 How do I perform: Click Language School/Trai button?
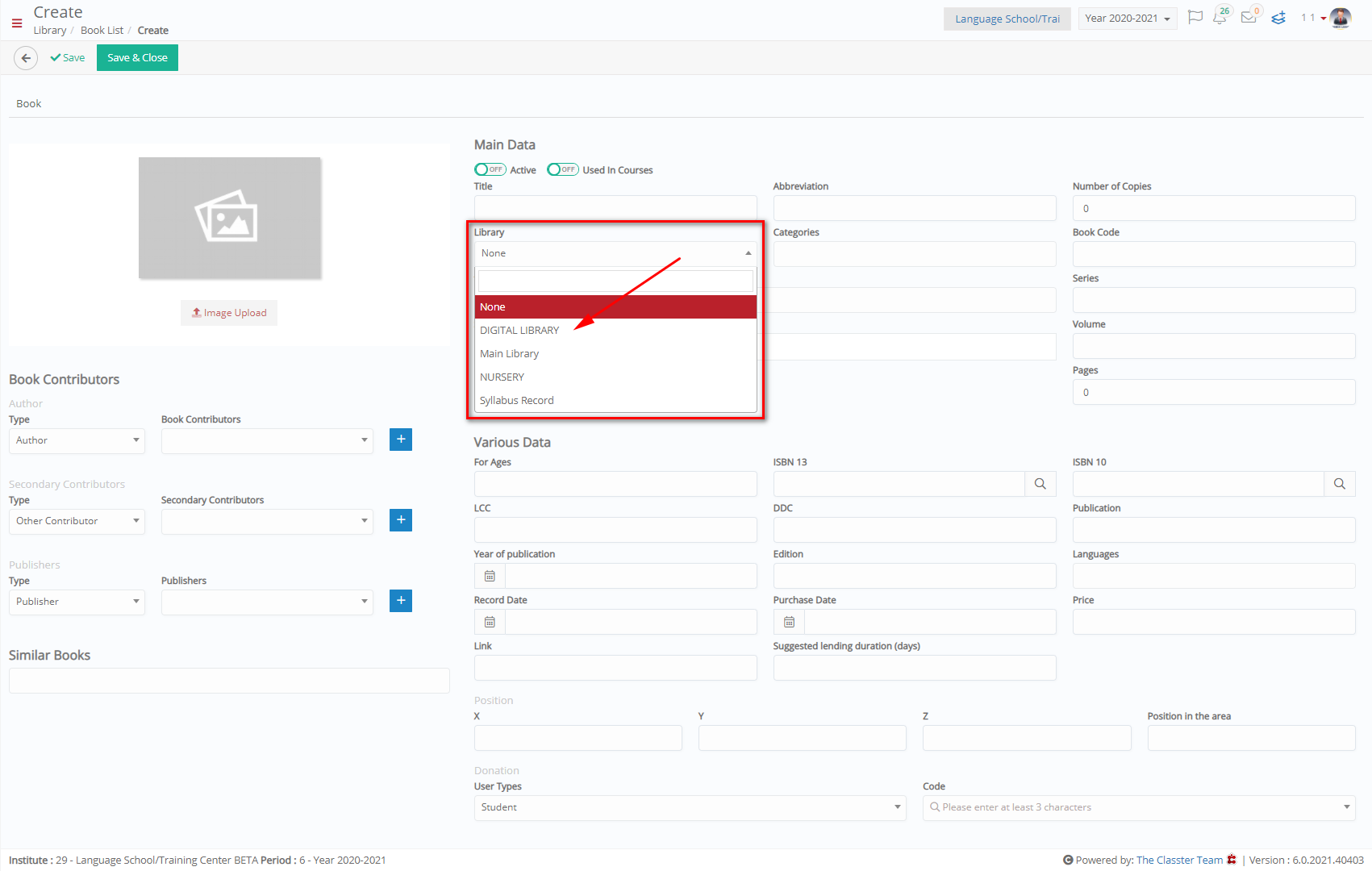(x=1007, y=19)
